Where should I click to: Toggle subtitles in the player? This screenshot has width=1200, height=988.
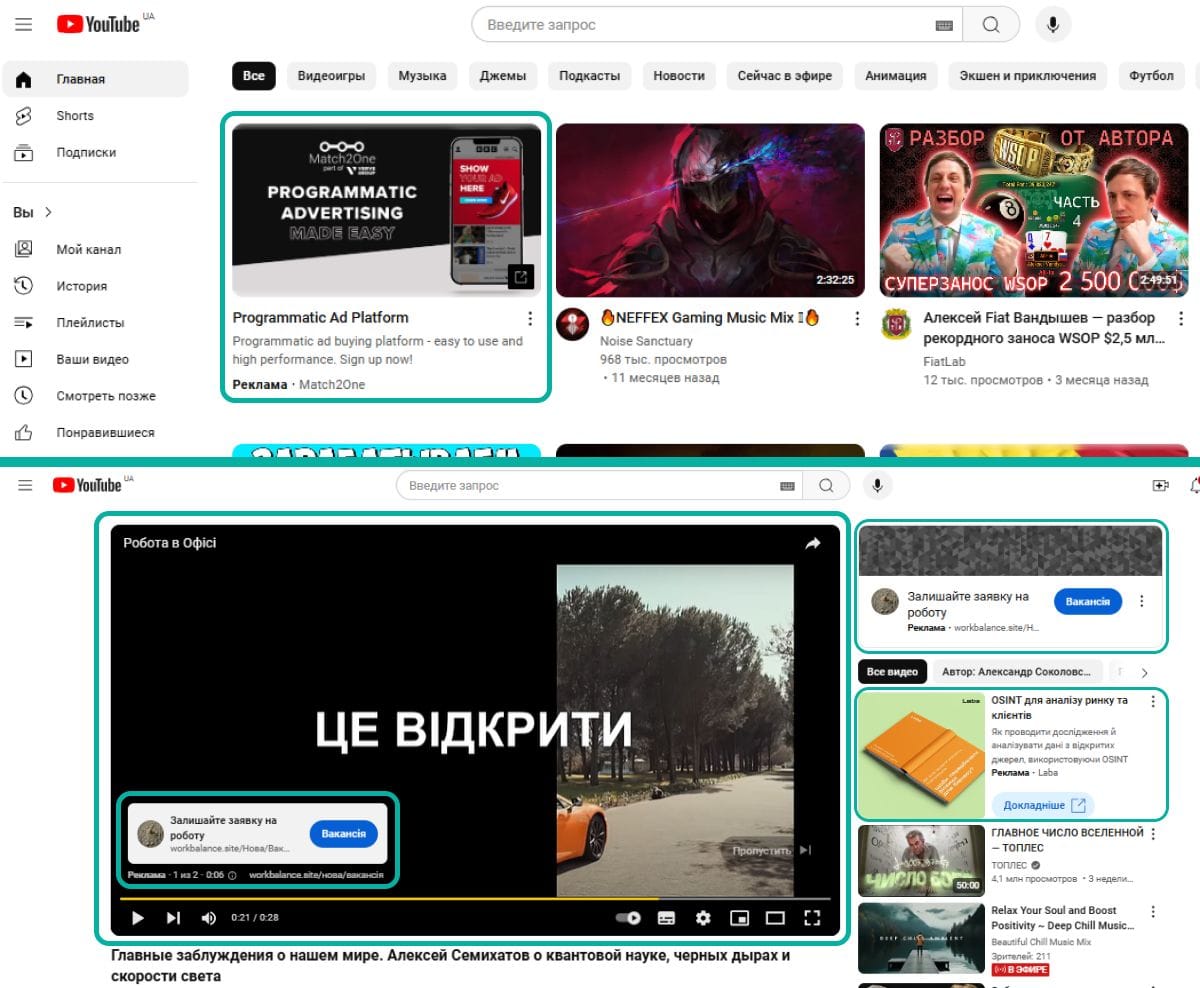(x=667, y=917)
